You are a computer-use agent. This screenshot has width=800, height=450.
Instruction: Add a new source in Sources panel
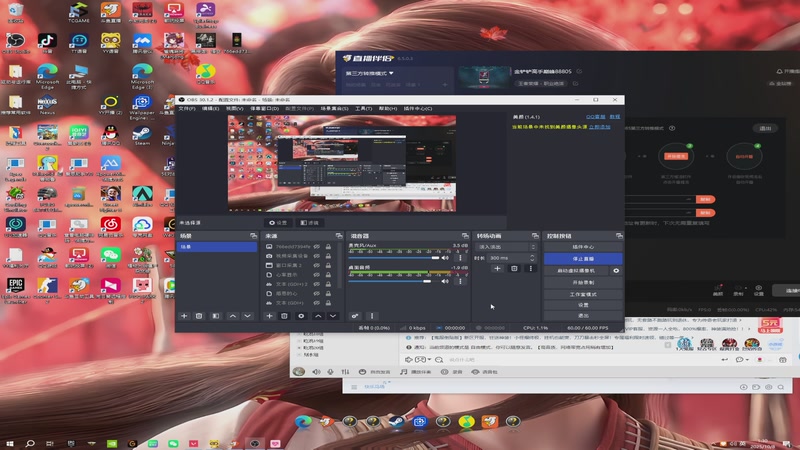click(x=269, y=316)
